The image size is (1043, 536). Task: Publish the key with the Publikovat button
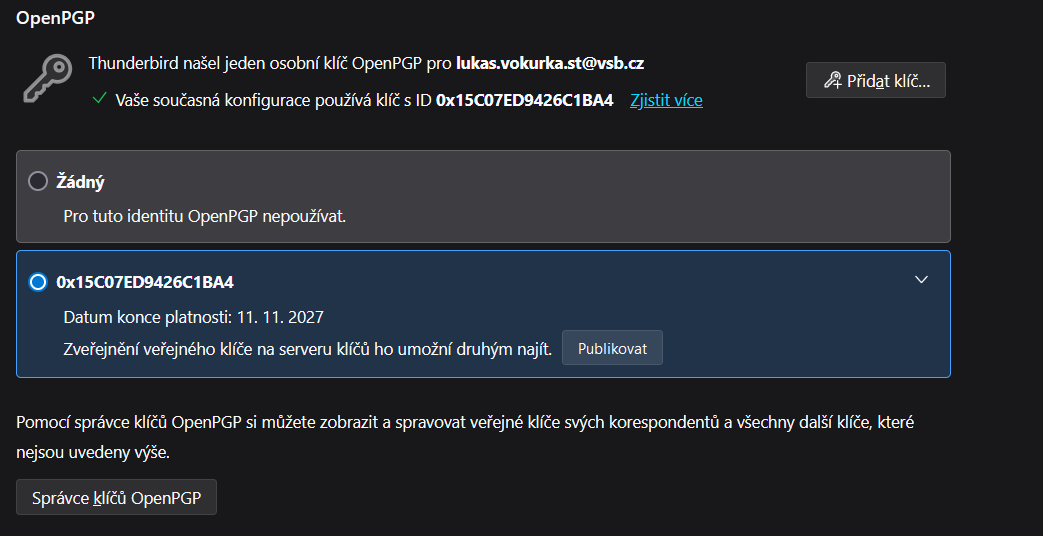[612, 348]
